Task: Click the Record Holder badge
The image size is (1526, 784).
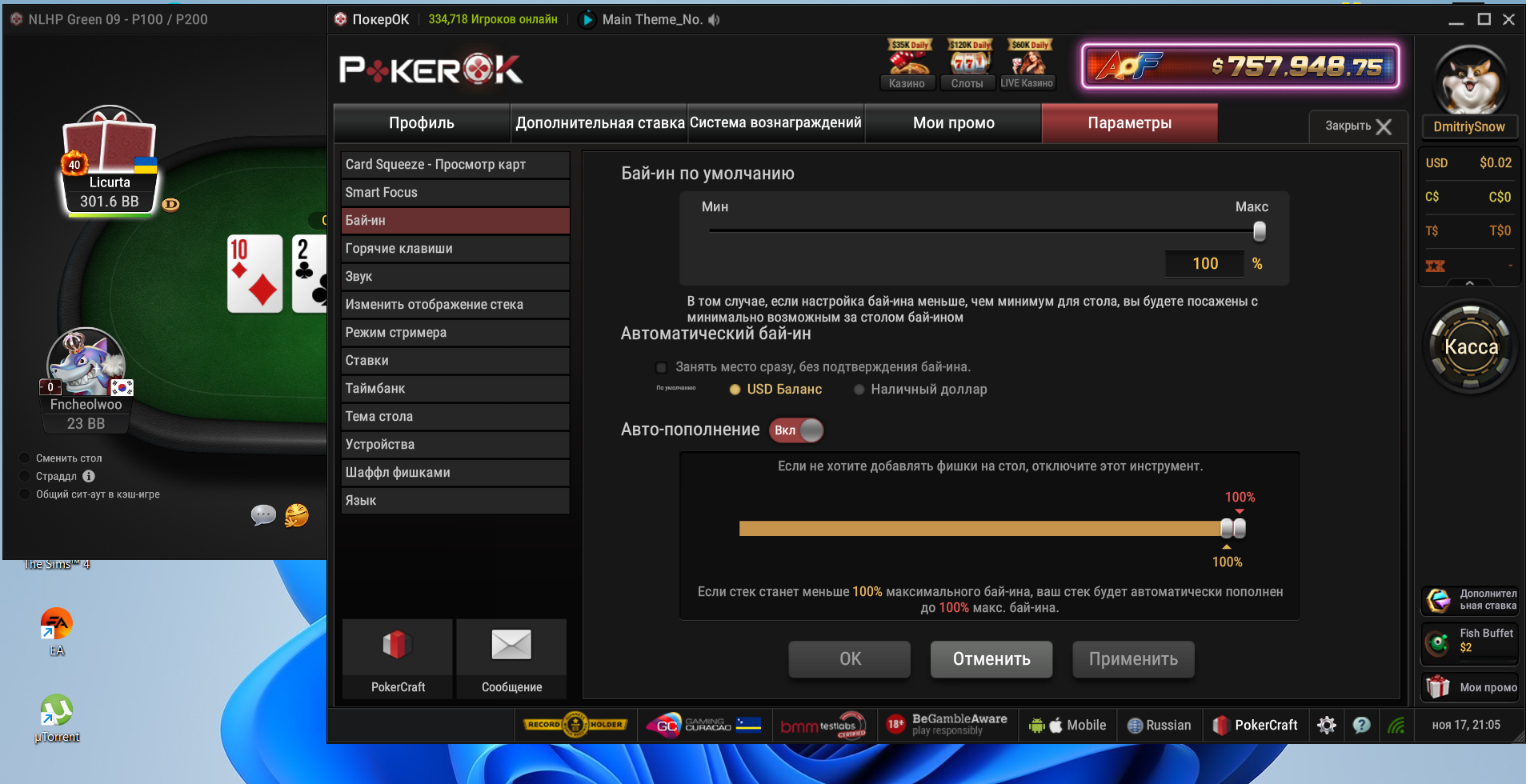Action: 575,725
